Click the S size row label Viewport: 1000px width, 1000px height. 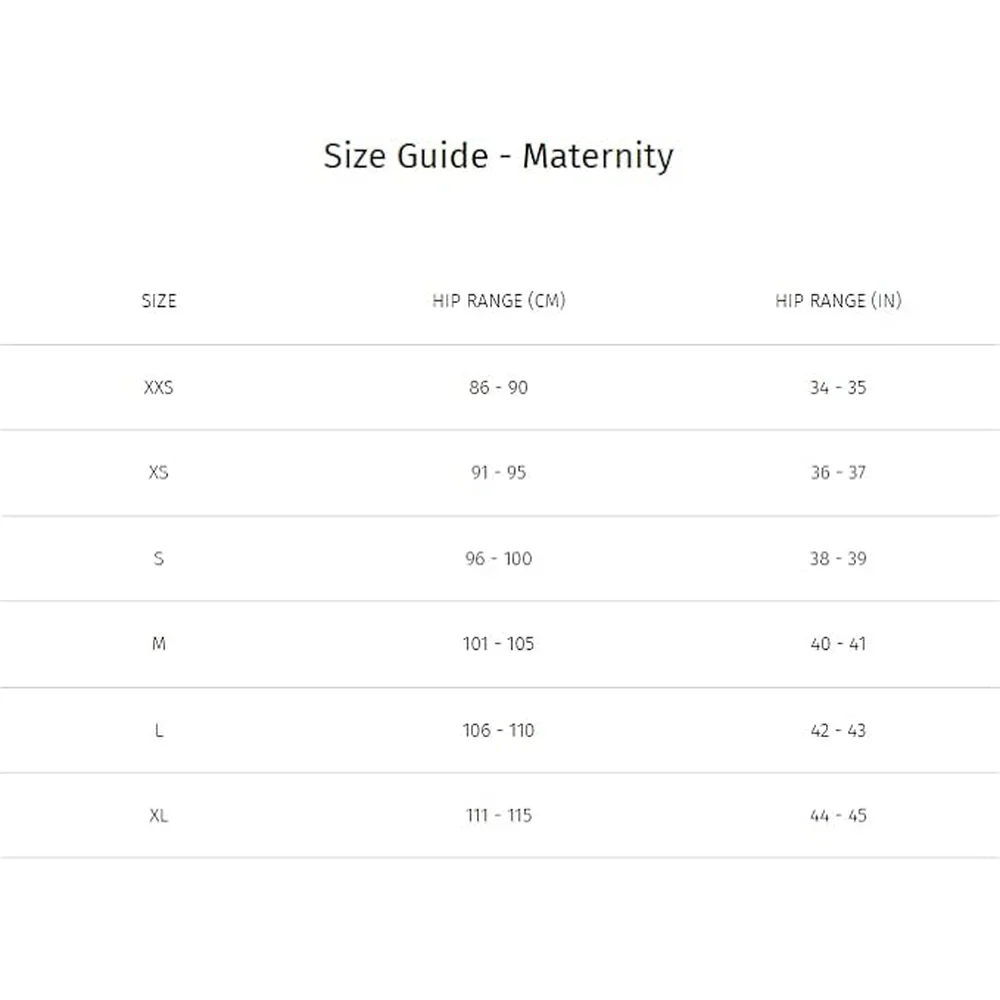(159, 559)
